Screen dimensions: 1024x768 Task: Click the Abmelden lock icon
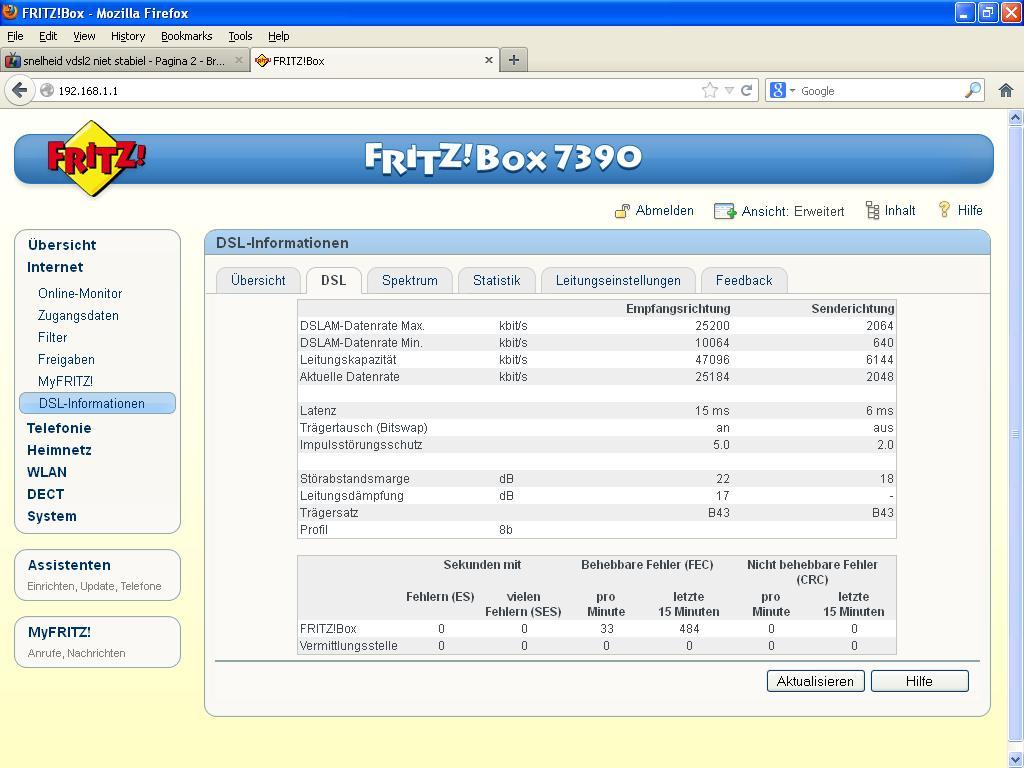pos(622,210)
